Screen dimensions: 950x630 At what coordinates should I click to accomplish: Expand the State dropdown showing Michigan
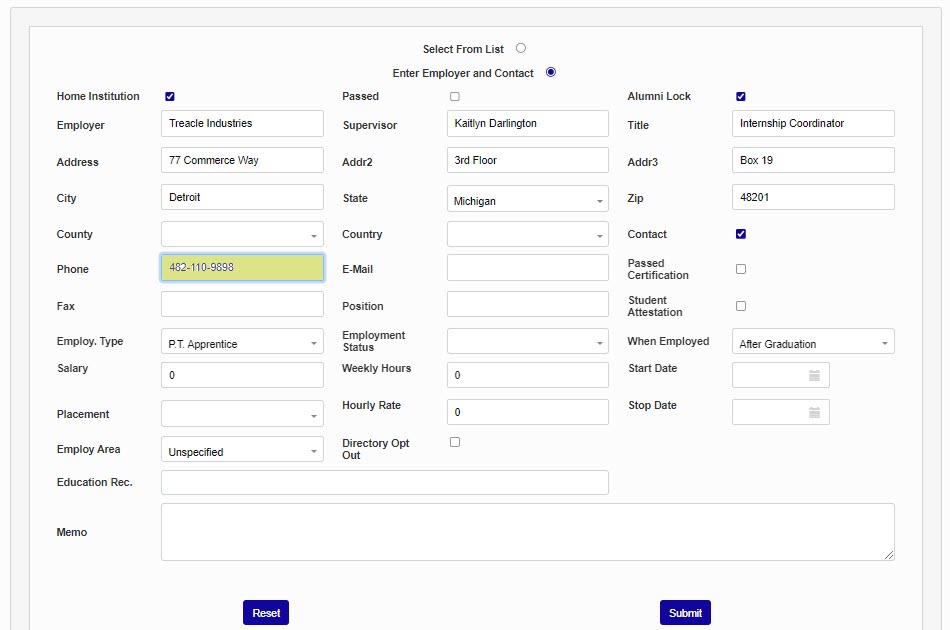[x=528, y=200]
